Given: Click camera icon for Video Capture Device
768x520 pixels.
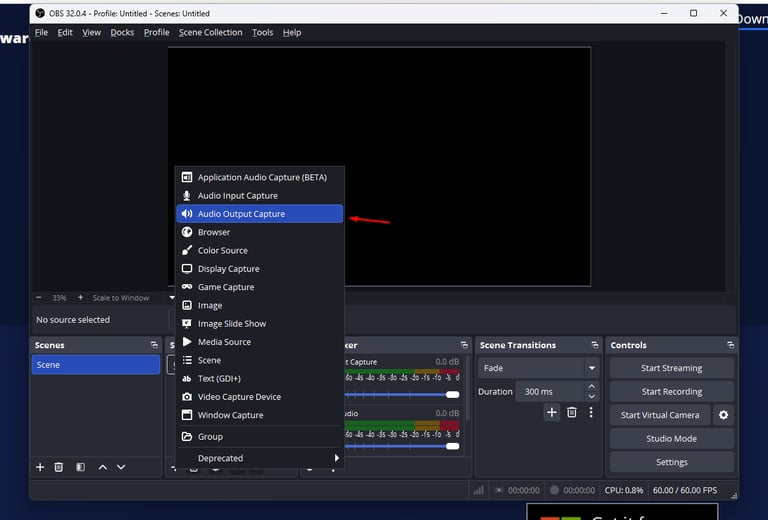Looking at the screenshot, I should [187, 397].
